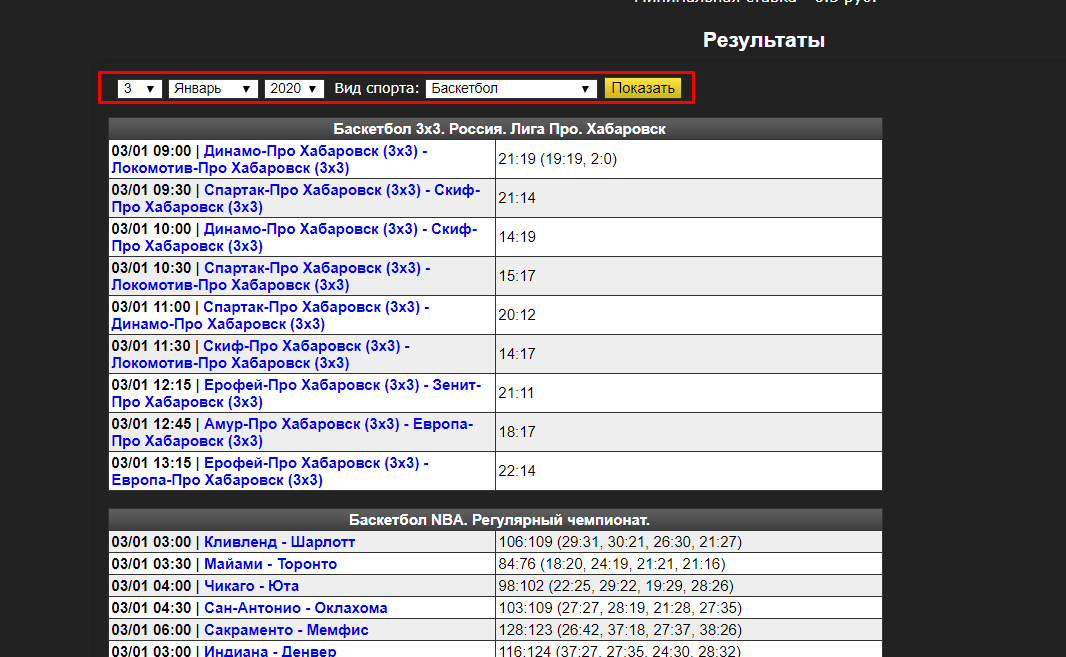This screenshot has width=1066, height=657.
Task: Click the Чикаго - Юта score 98:102
Action: (616, 586)
